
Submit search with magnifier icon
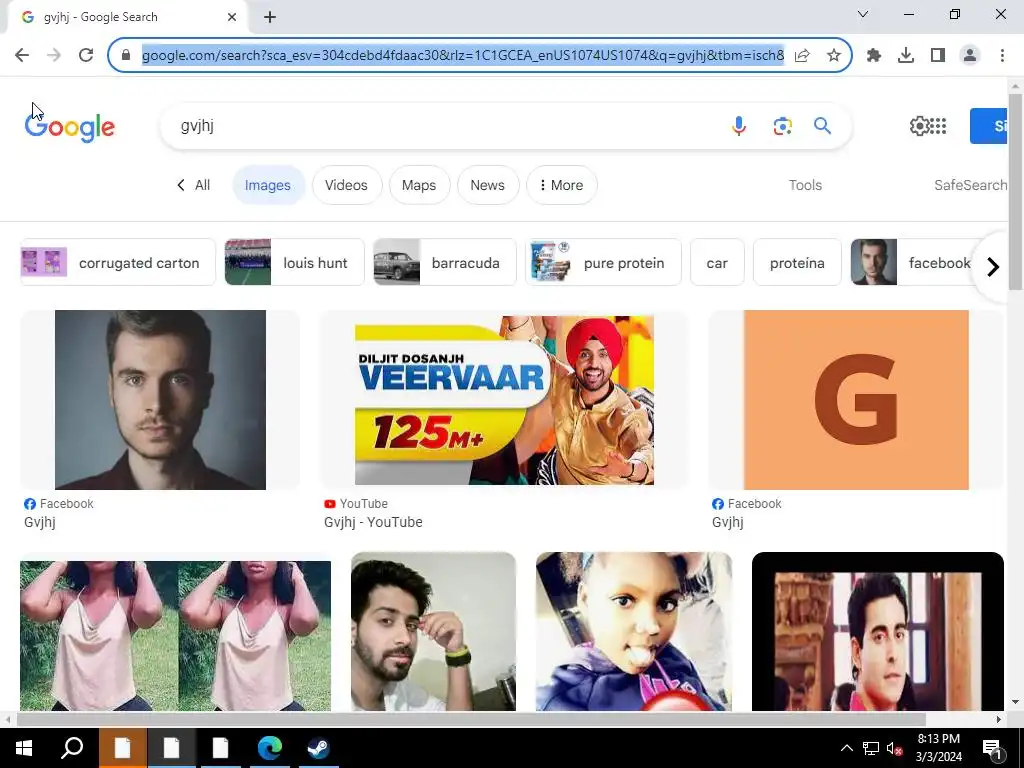pos(822,126)
